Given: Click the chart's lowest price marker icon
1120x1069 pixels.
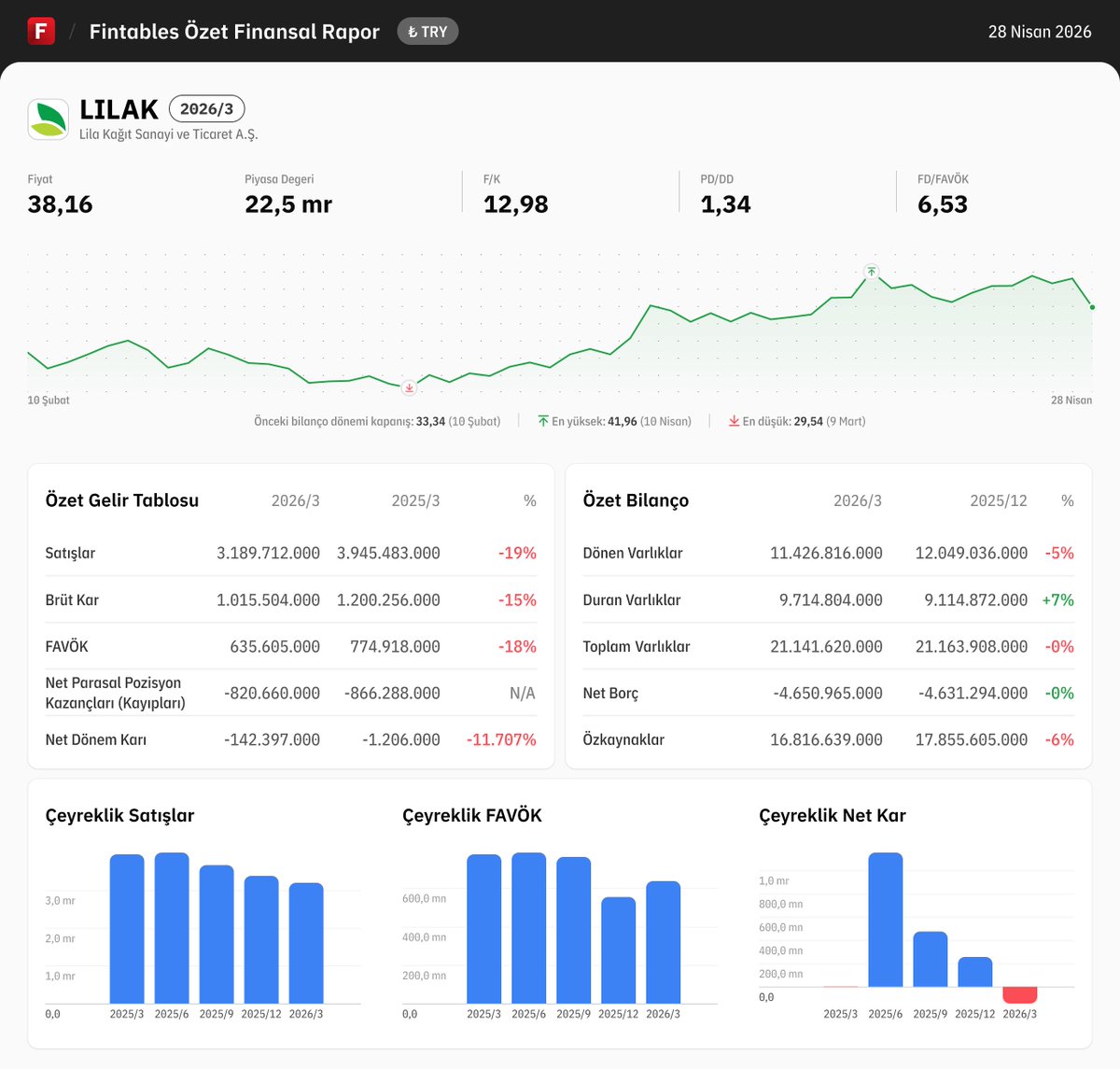Looking at the screenshot, I should tap(409, 387).
